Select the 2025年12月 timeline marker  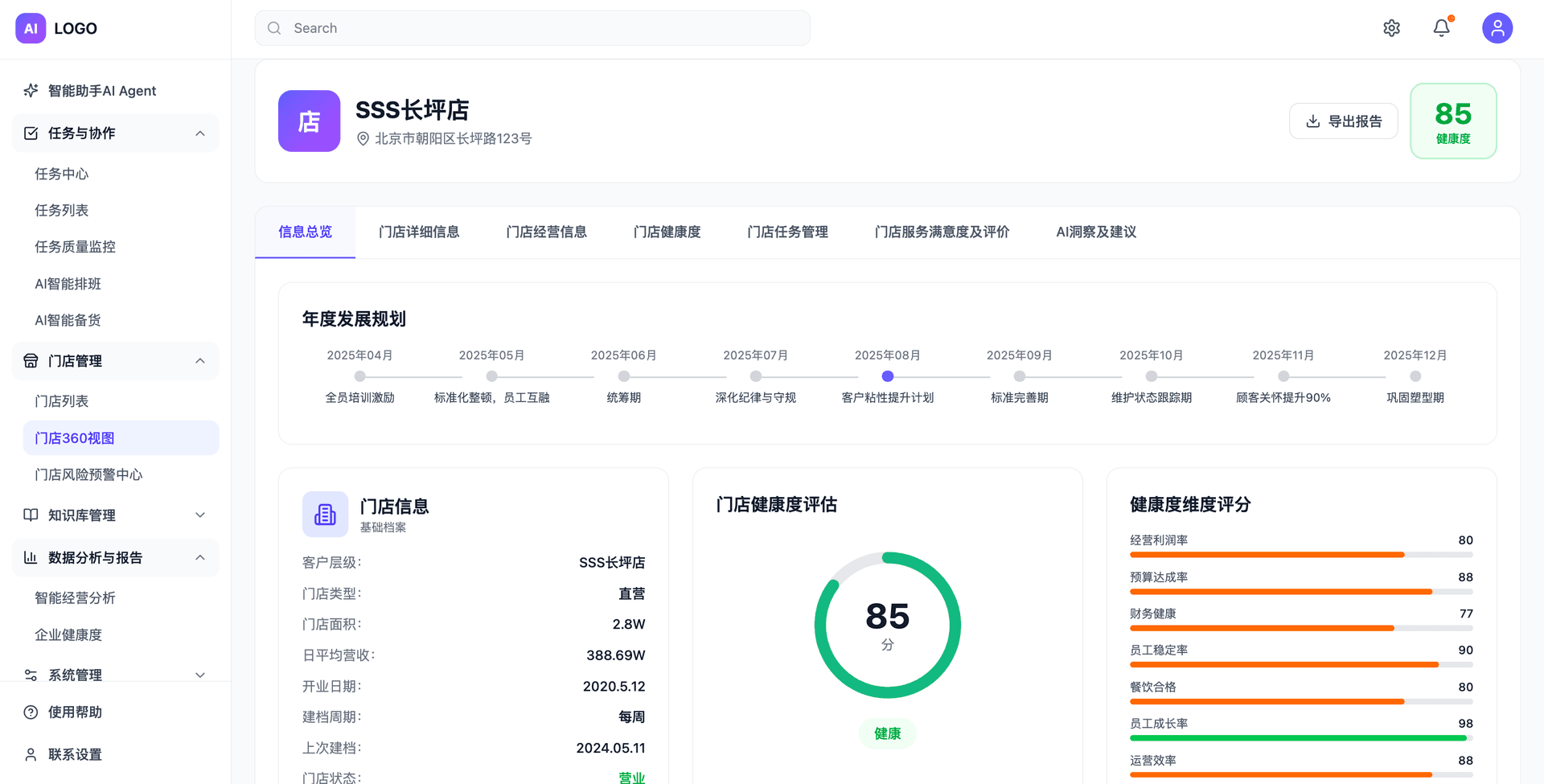(x=1415, y=376)
